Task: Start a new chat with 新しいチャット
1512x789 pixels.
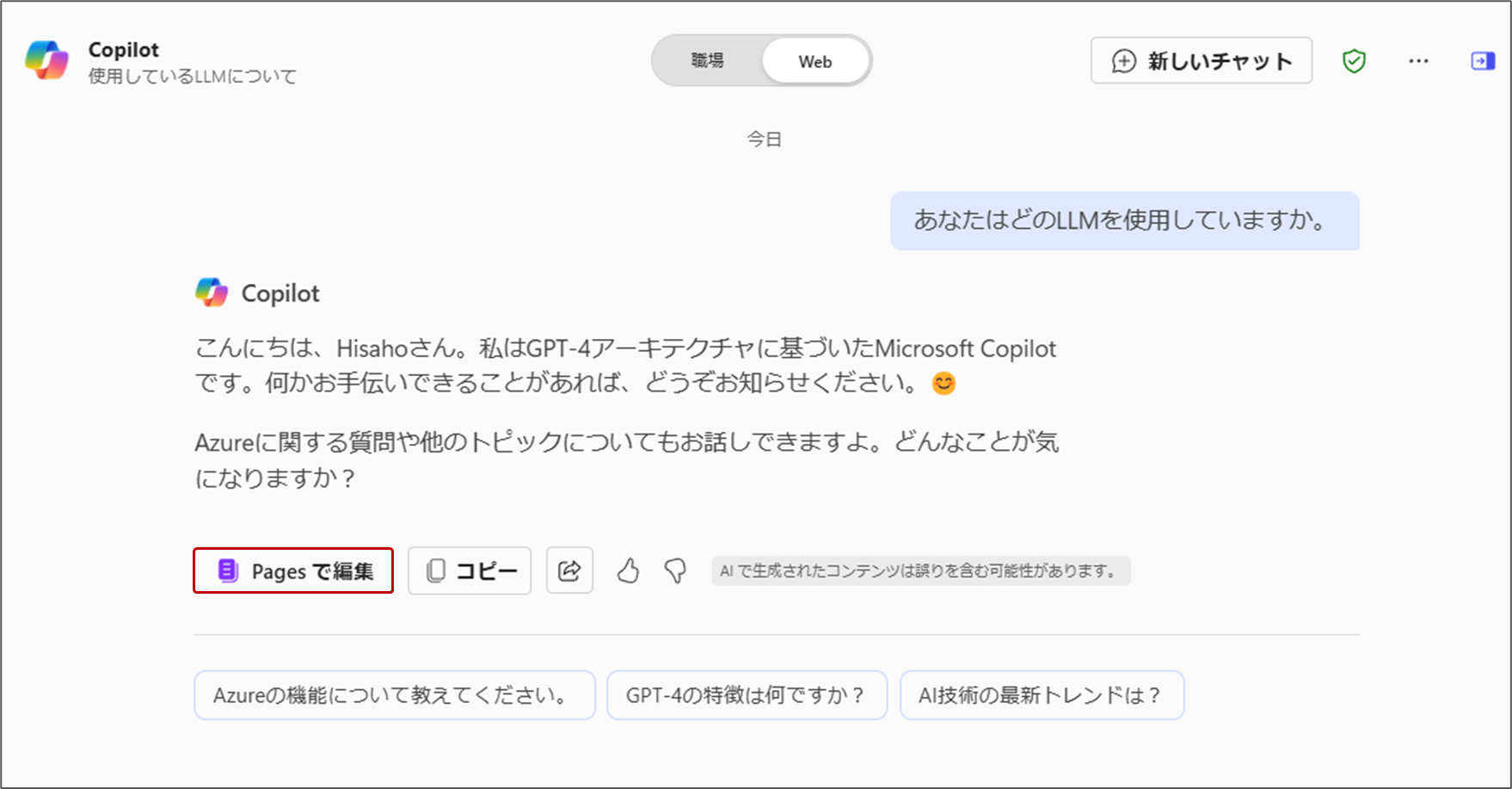Action: tap(1202, 61)
